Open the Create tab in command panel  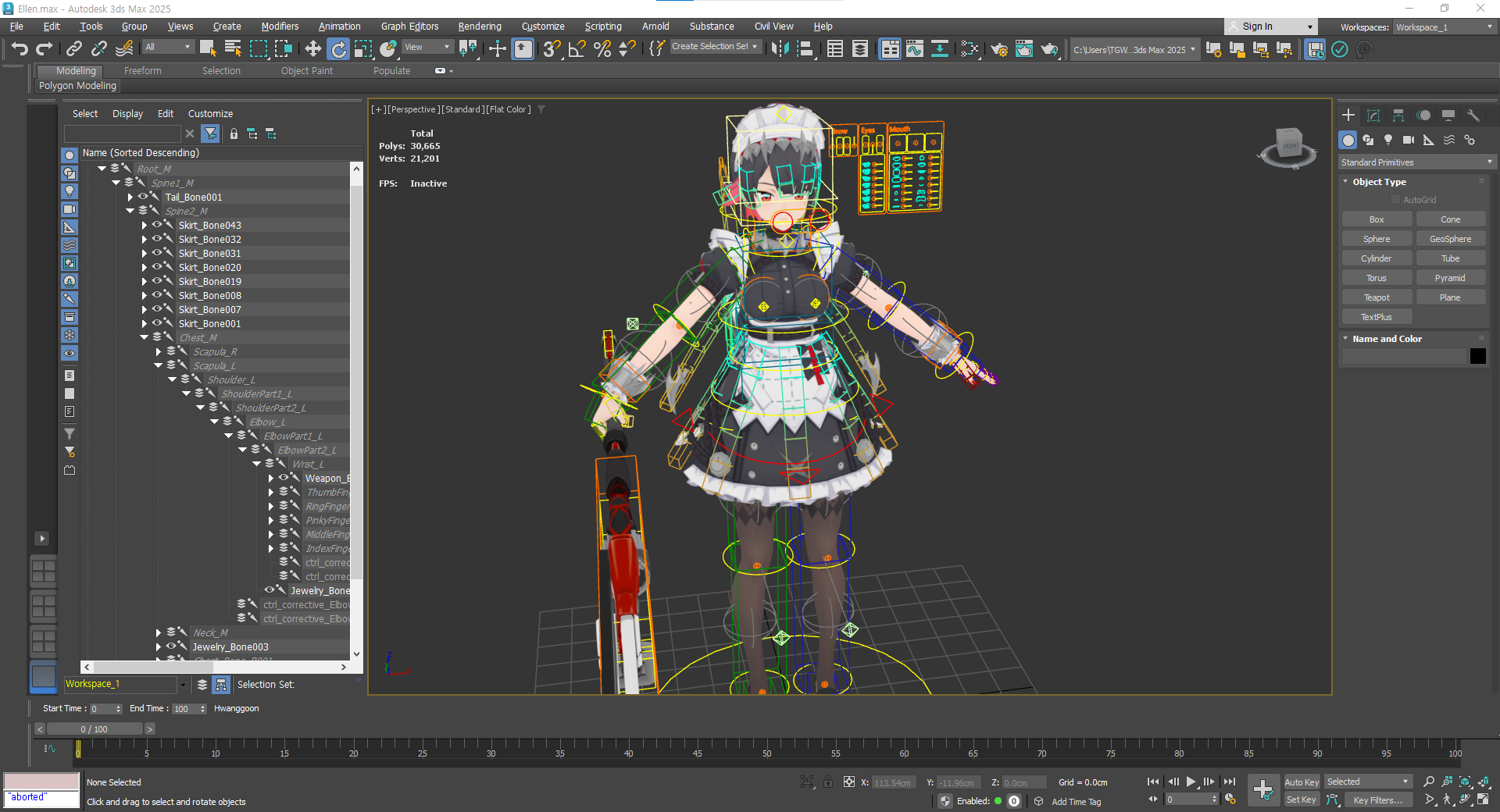click(1348, 115)
